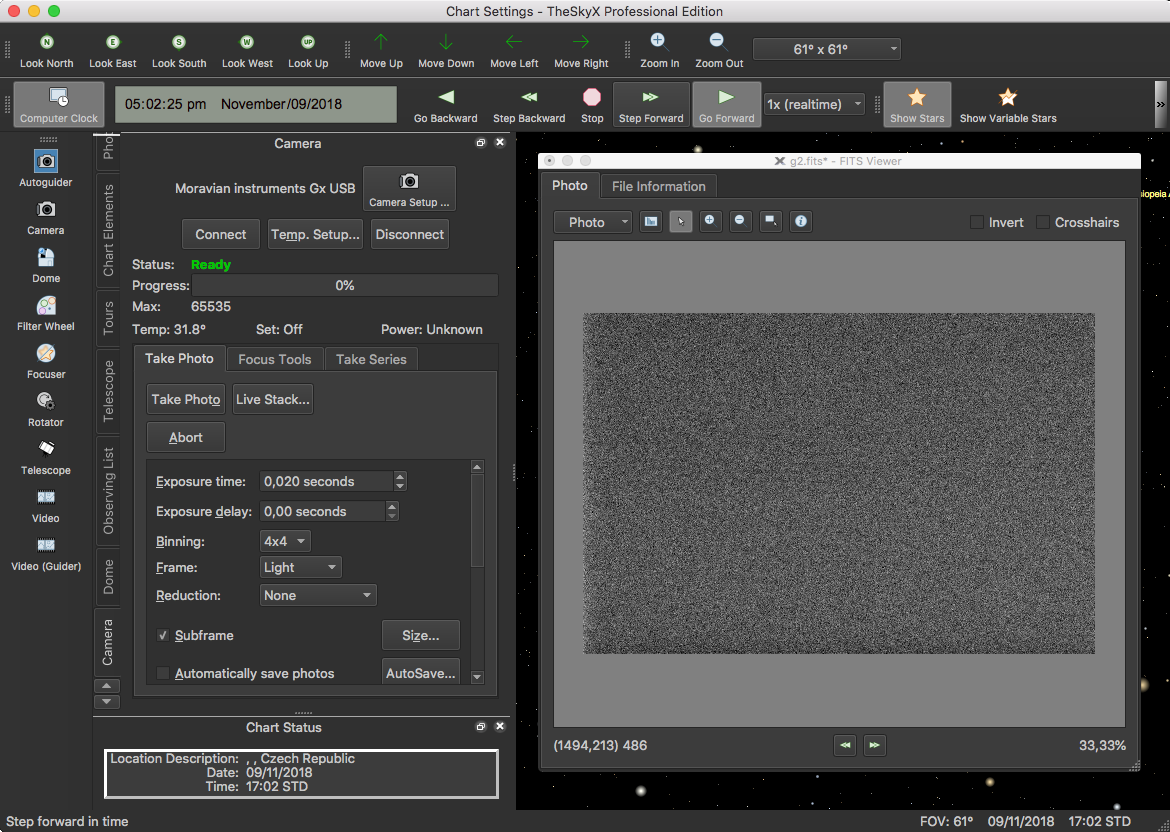Uncheck the Subframe checkbox
This screenshot has height=832, width=1170.
(163, 636)
